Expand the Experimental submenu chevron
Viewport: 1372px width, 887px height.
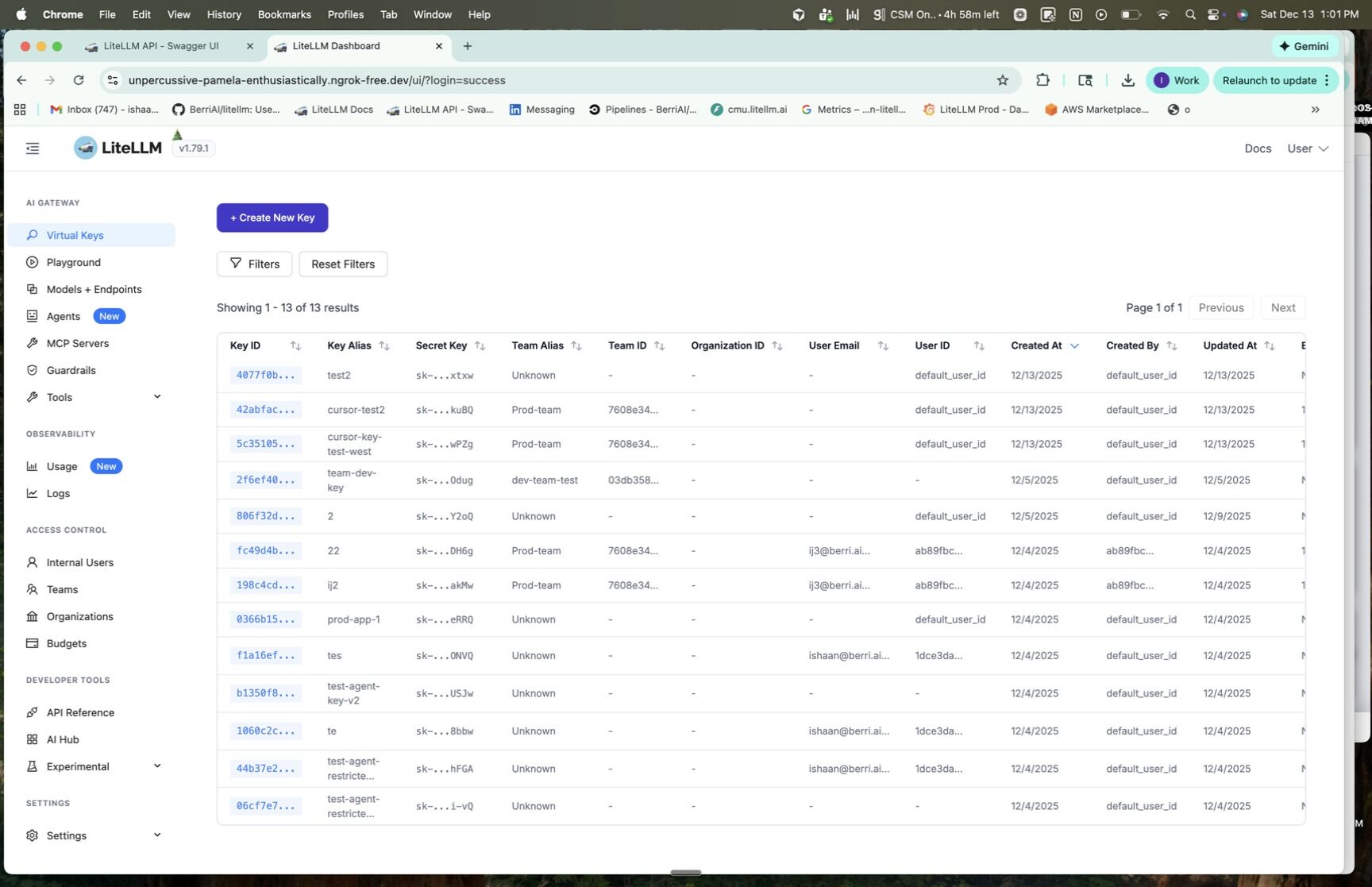[x=157, y=766]
